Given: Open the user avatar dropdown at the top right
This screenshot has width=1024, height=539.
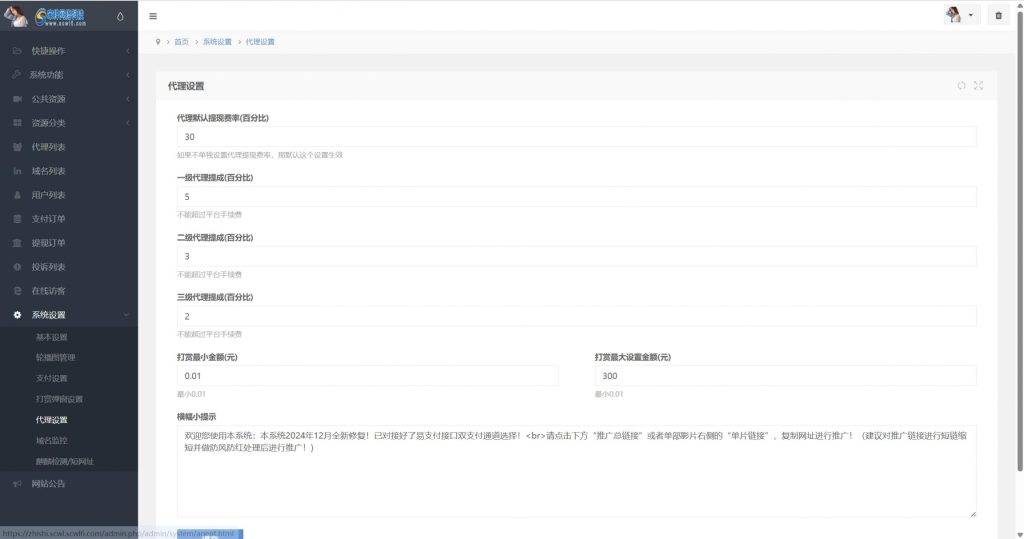Looking at the screenshot, I should coord(961,15).
